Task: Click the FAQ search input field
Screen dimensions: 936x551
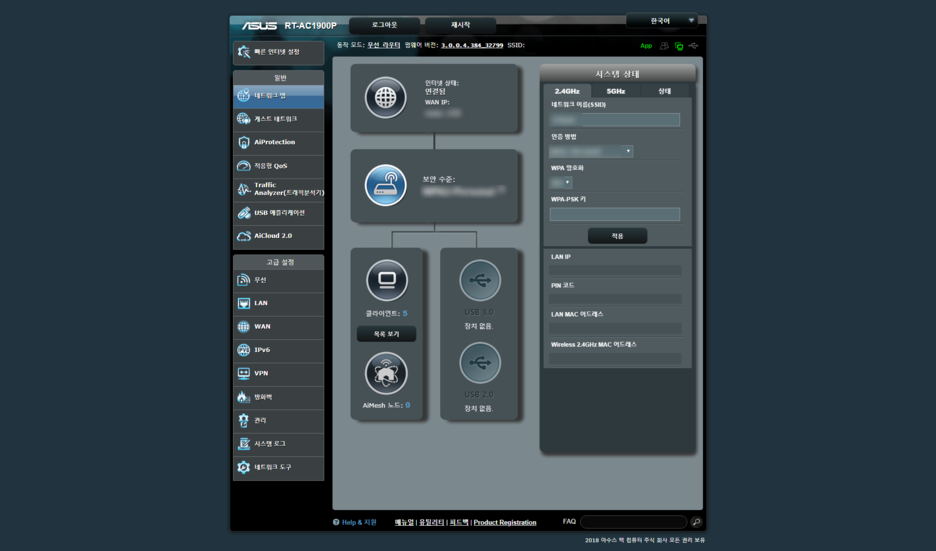Action: 633,522
